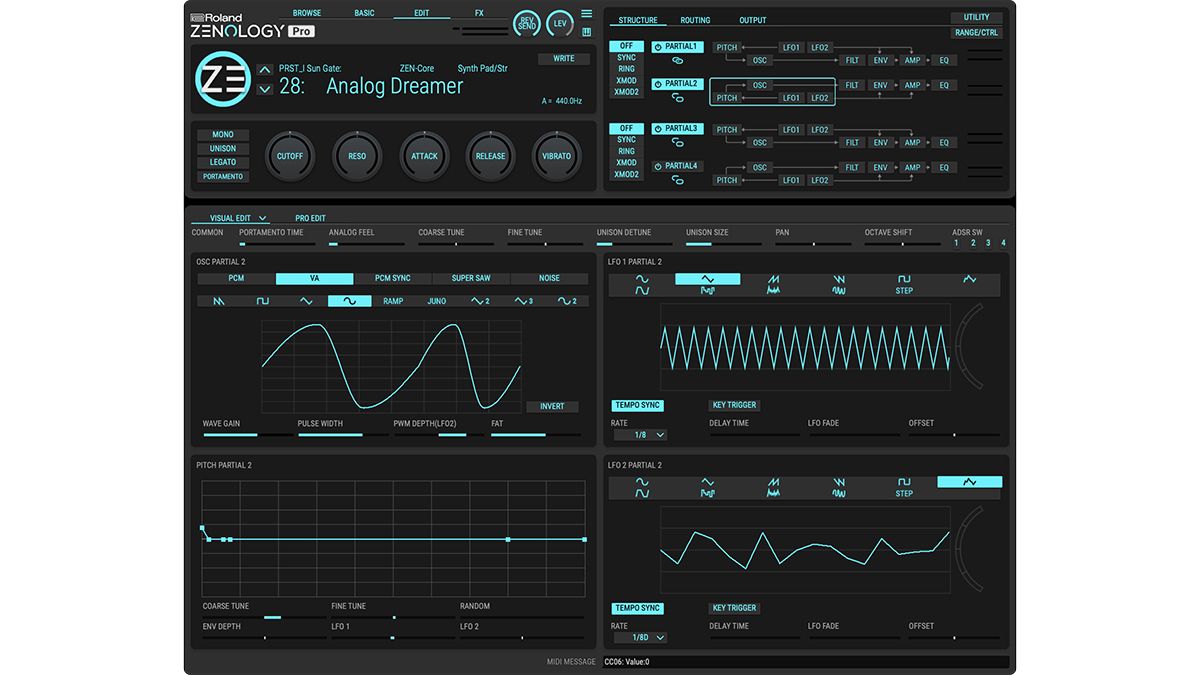Select RING structure in upper partial pair
This screenshot has height=675, width=1200.
pos(626,69)
